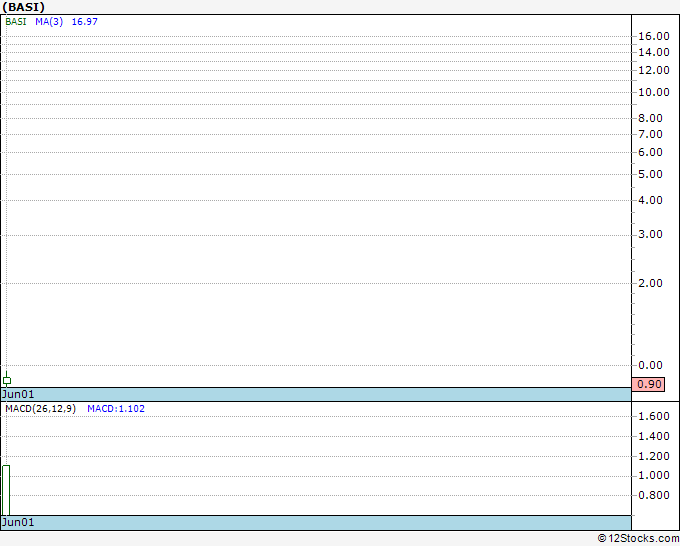Click the 6.00 price axis label
680x546 pixels.
tap(651, 152)
